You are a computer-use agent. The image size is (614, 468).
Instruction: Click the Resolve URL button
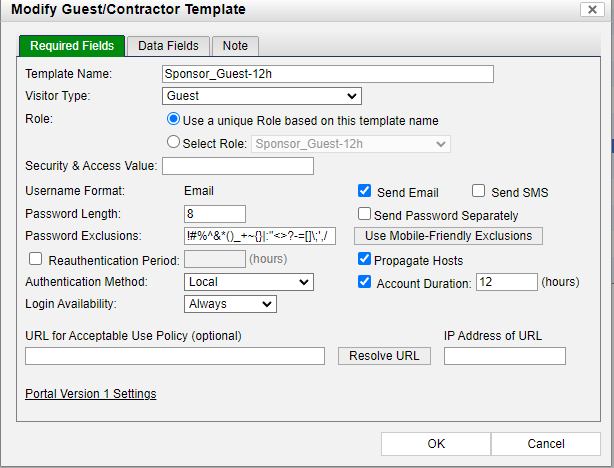pos(383,356)
